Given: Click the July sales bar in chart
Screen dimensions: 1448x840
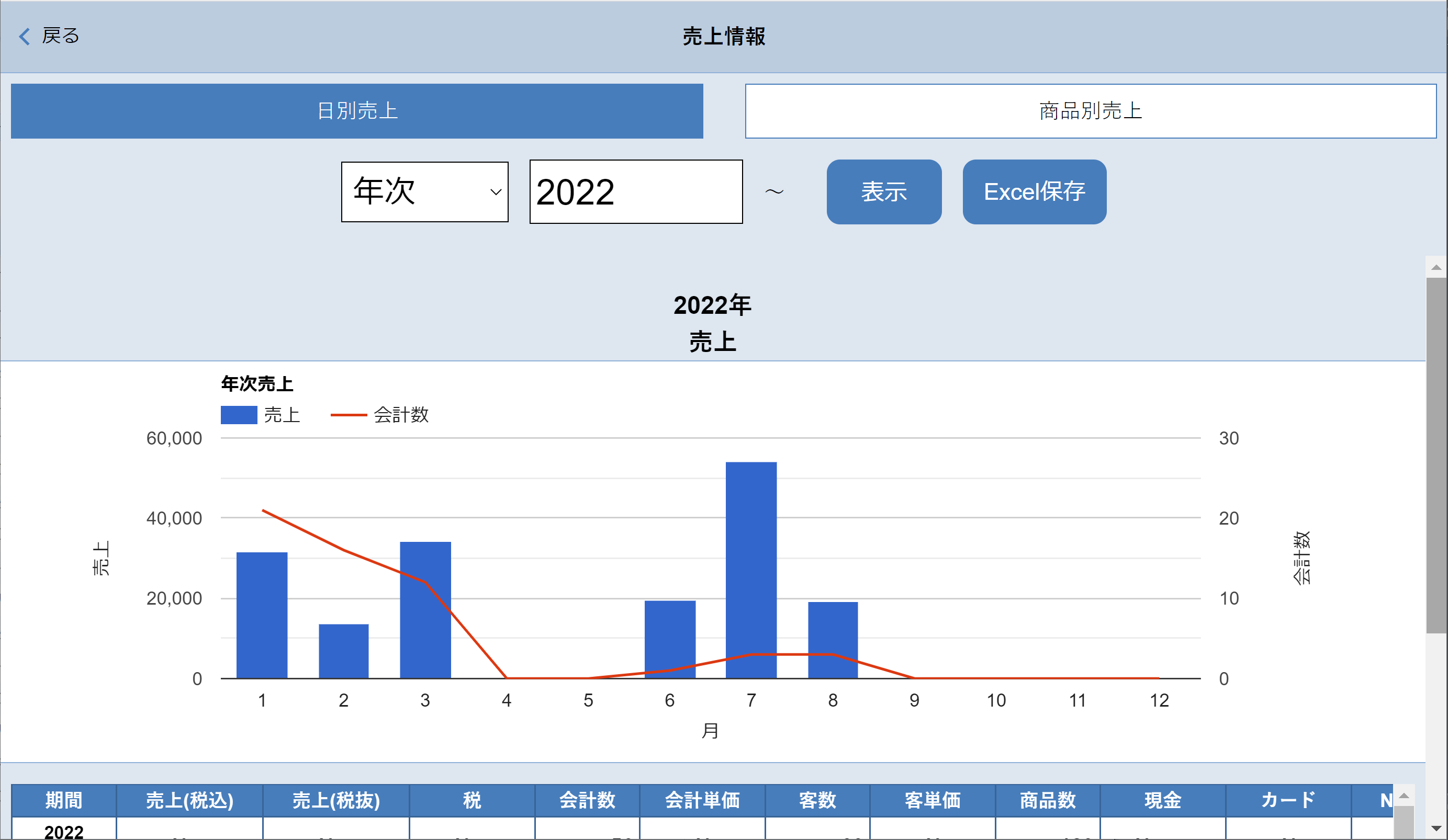Looking at the screenshot, I should pyautogui.click(x=751, y=570).
